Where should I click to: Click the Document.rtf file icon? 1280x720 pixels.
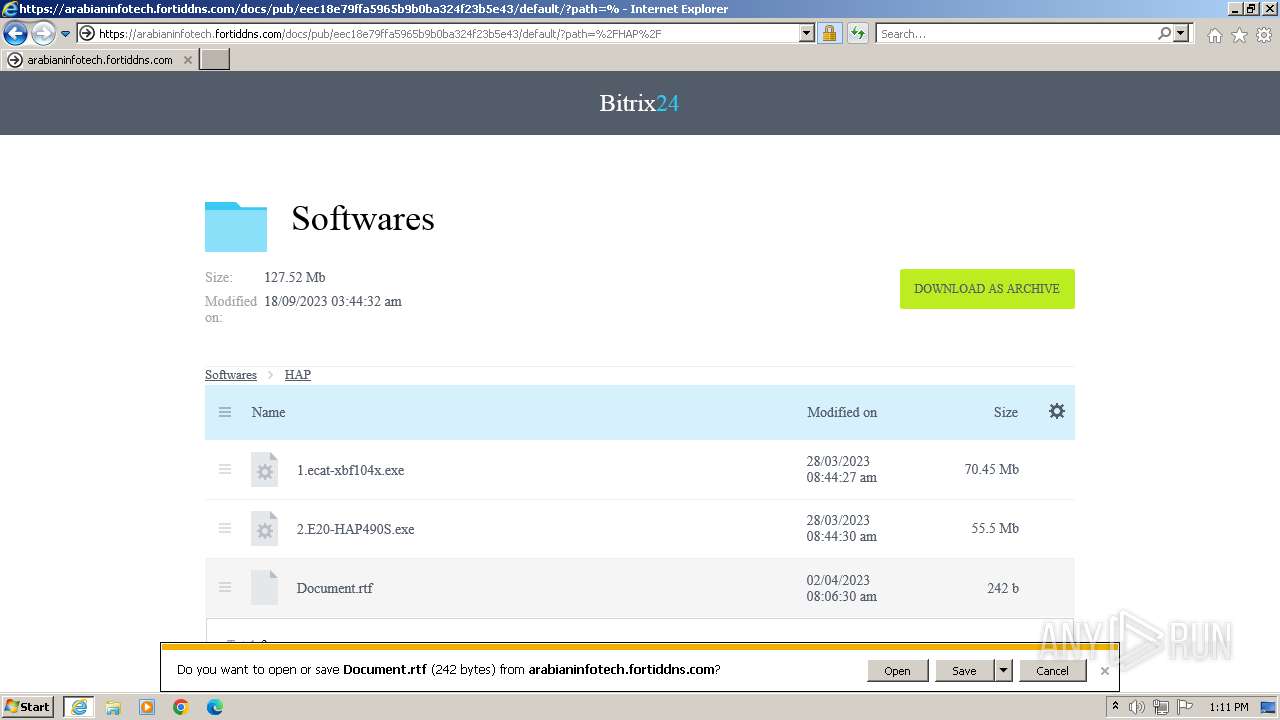[264, 588]
